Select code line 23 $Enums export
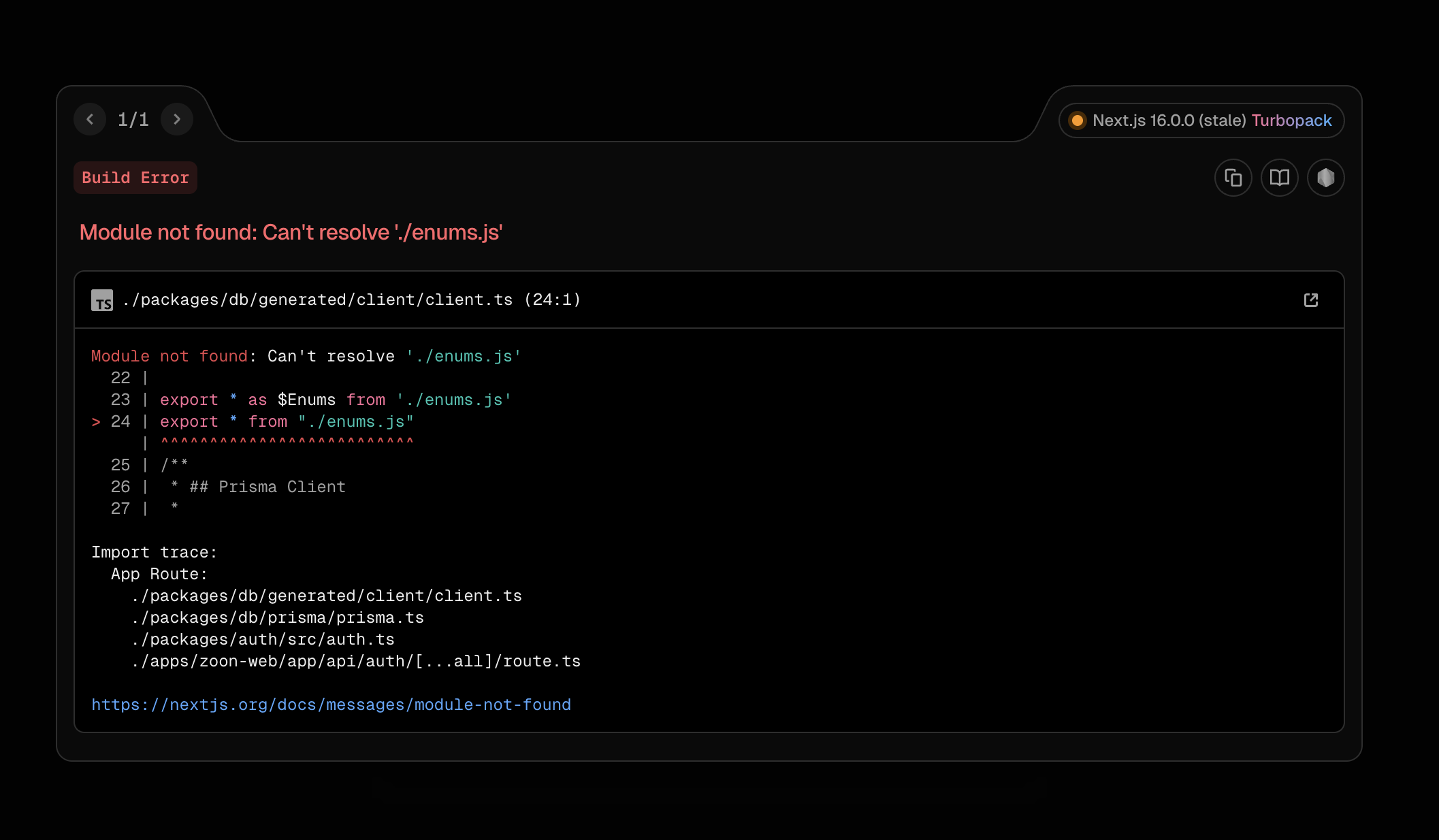The height and width of the screenshot is (840, 1439). [x=336, y=400]
